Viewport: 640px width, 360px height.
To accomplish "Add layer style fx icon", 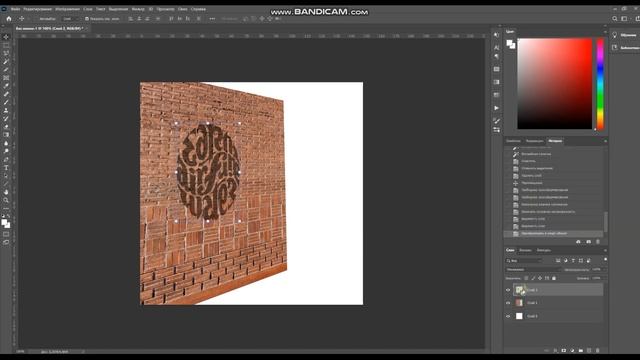I will [x=556, y=350].
